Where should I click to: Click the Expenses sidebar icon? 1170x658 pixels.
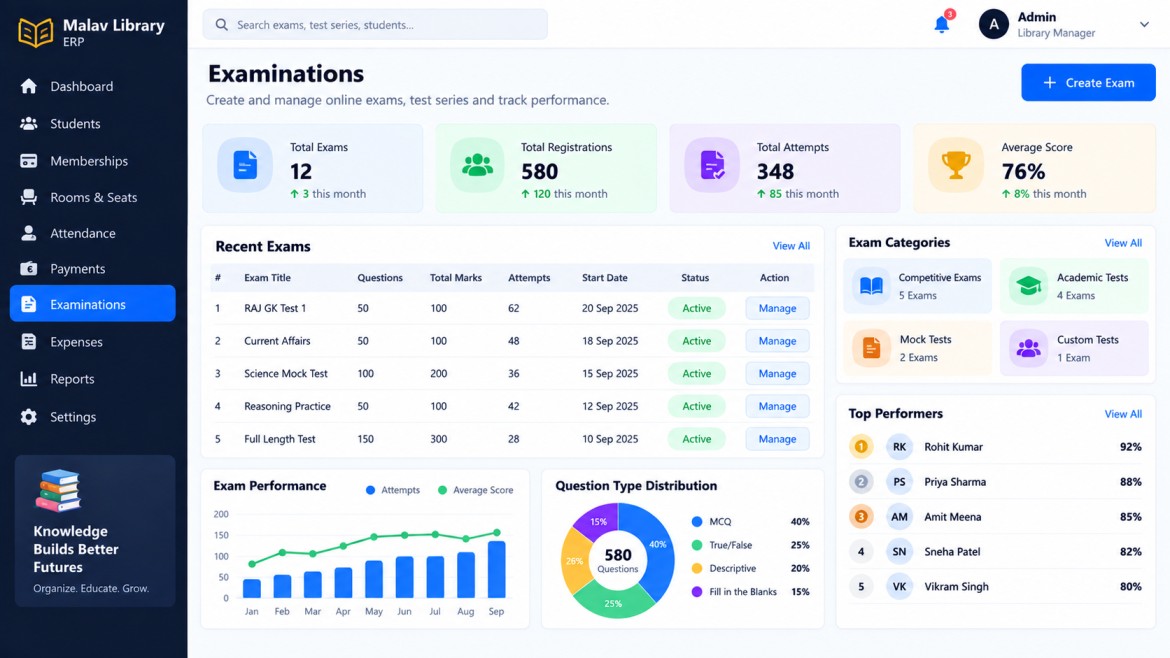click(28, 342)
